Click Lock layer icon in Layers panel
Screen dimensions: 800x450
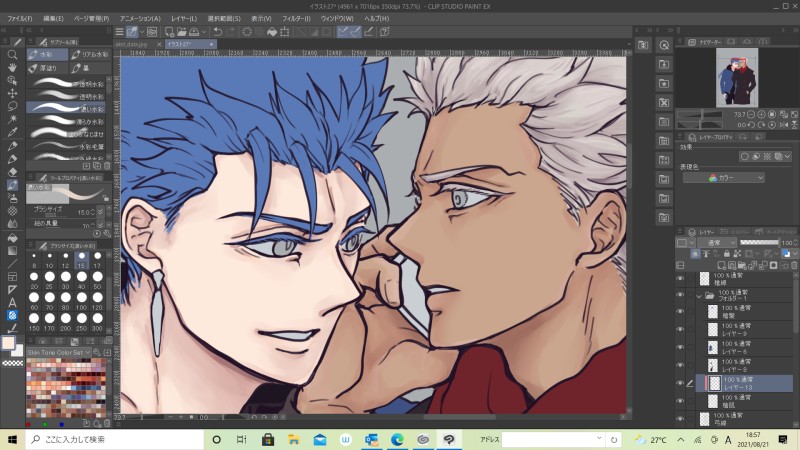(x=727, y=254)
